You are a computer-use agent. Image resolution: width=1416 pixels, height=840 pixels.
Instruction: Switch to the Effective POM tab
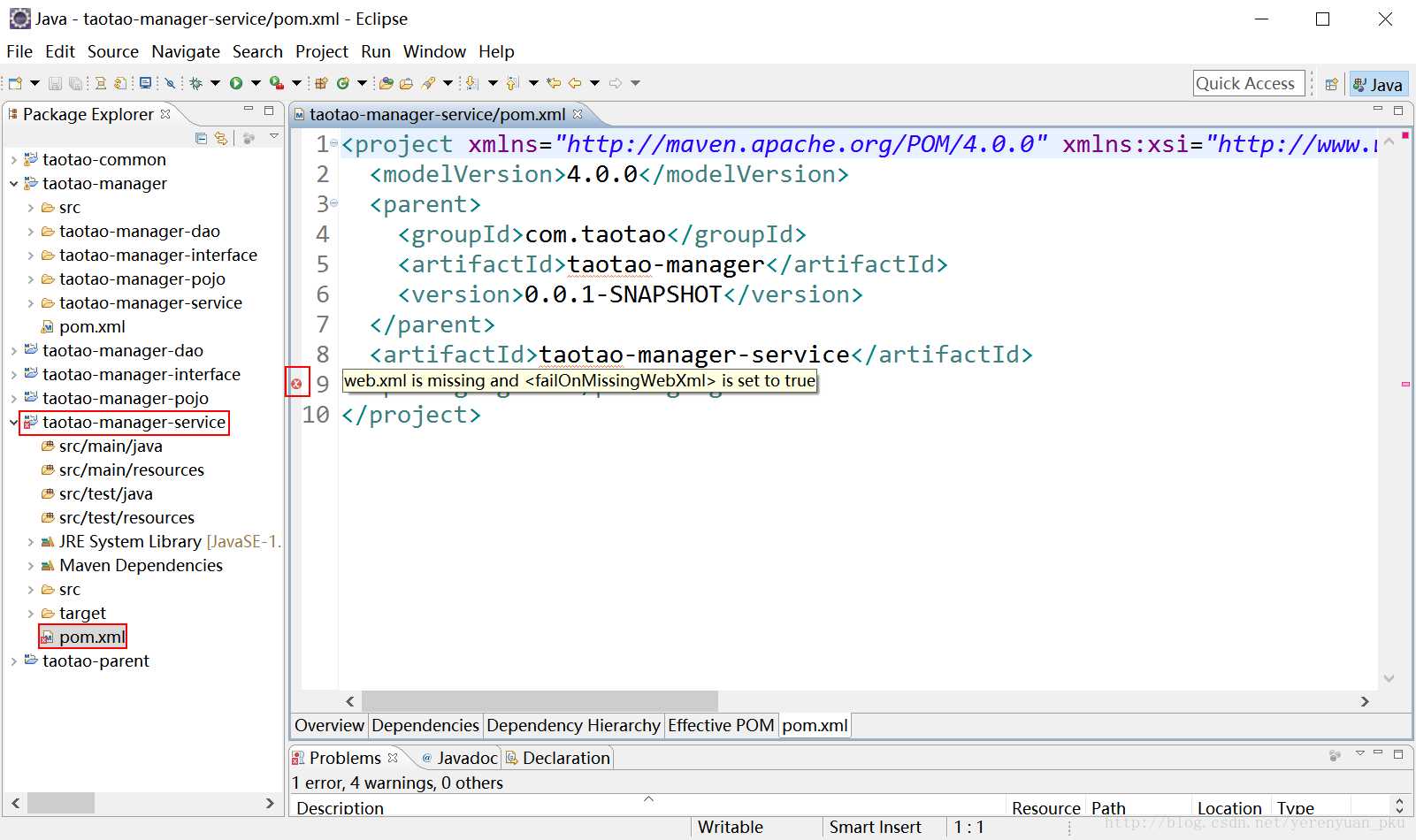(x=721, y=725)
